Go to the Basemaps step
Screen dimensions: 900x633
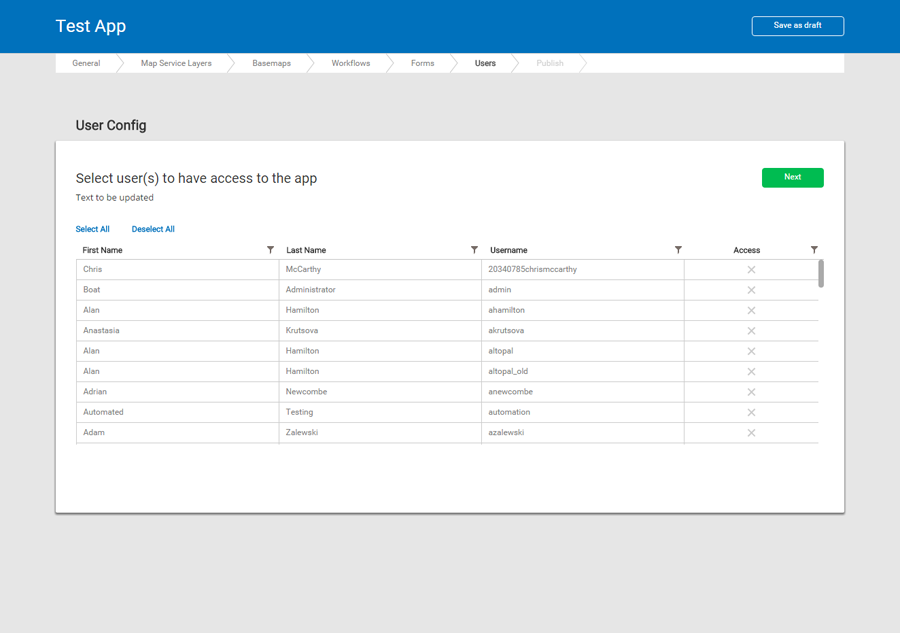click(271, 63)
